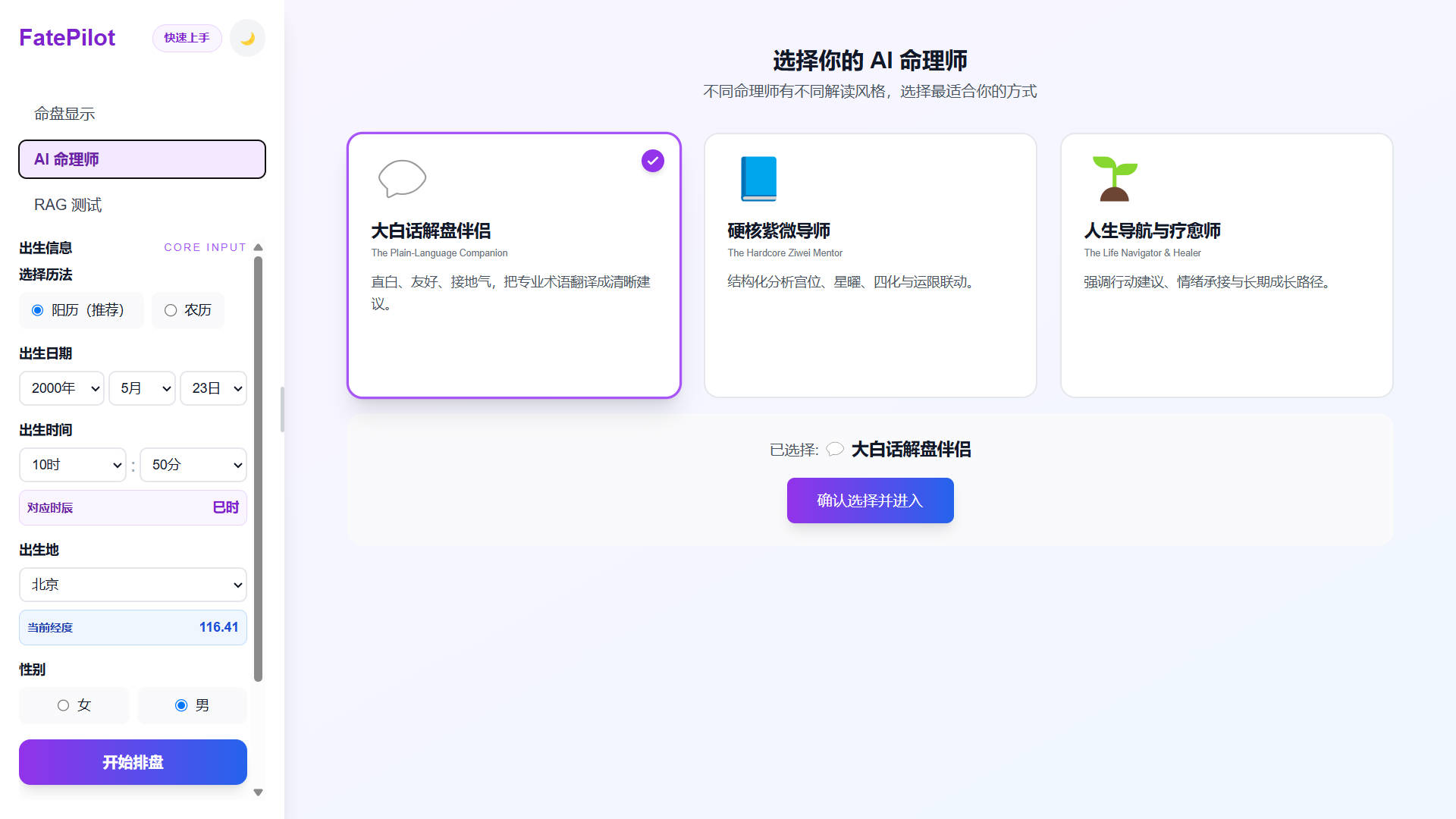Click the blue book icon for Hardcore Ziwei Mentor
1456x819 pixels.
(758, 178)
